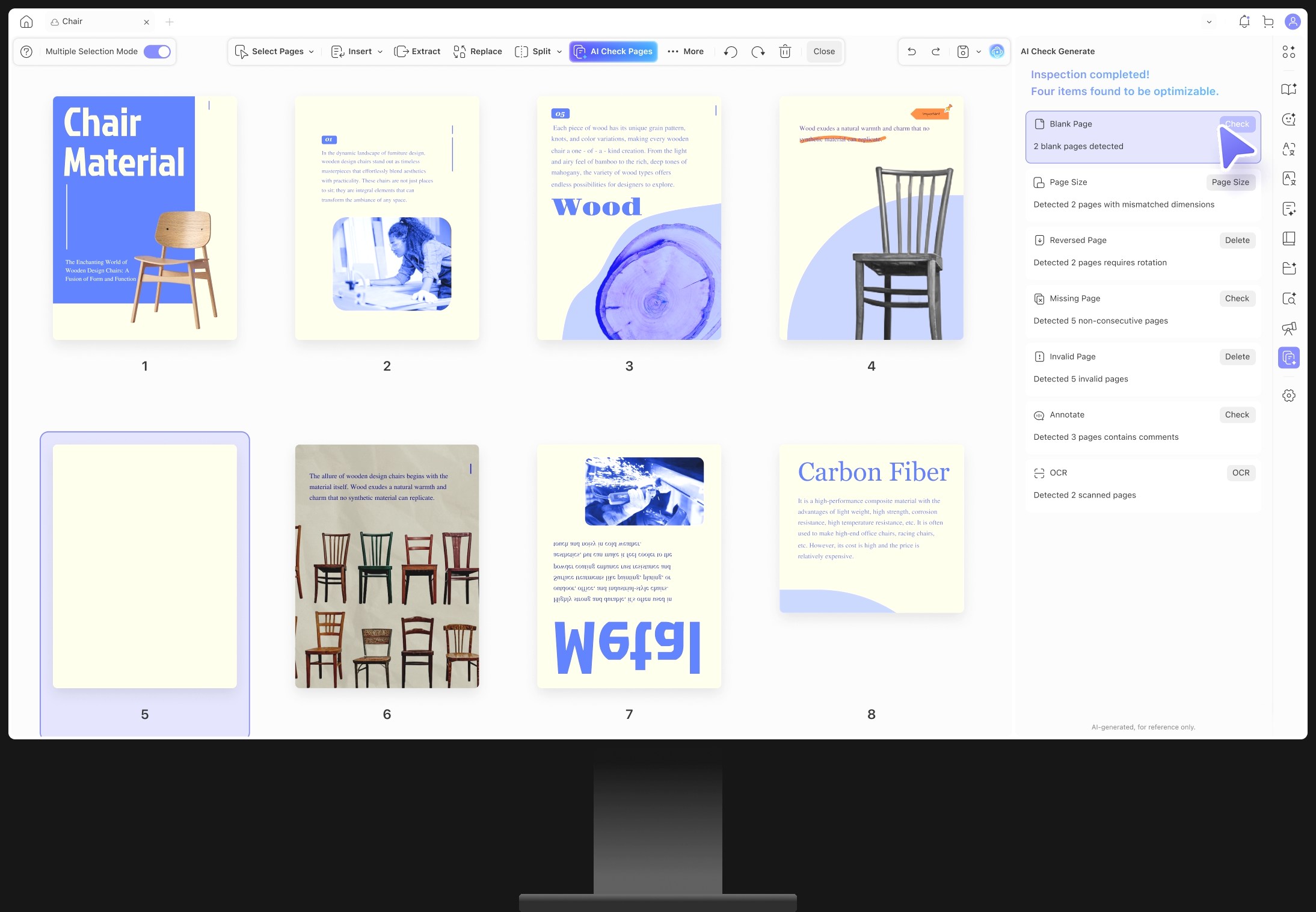Click Delete for Reversed Page
This screenshot has height=912, width=1316.
click(1237, 240)
